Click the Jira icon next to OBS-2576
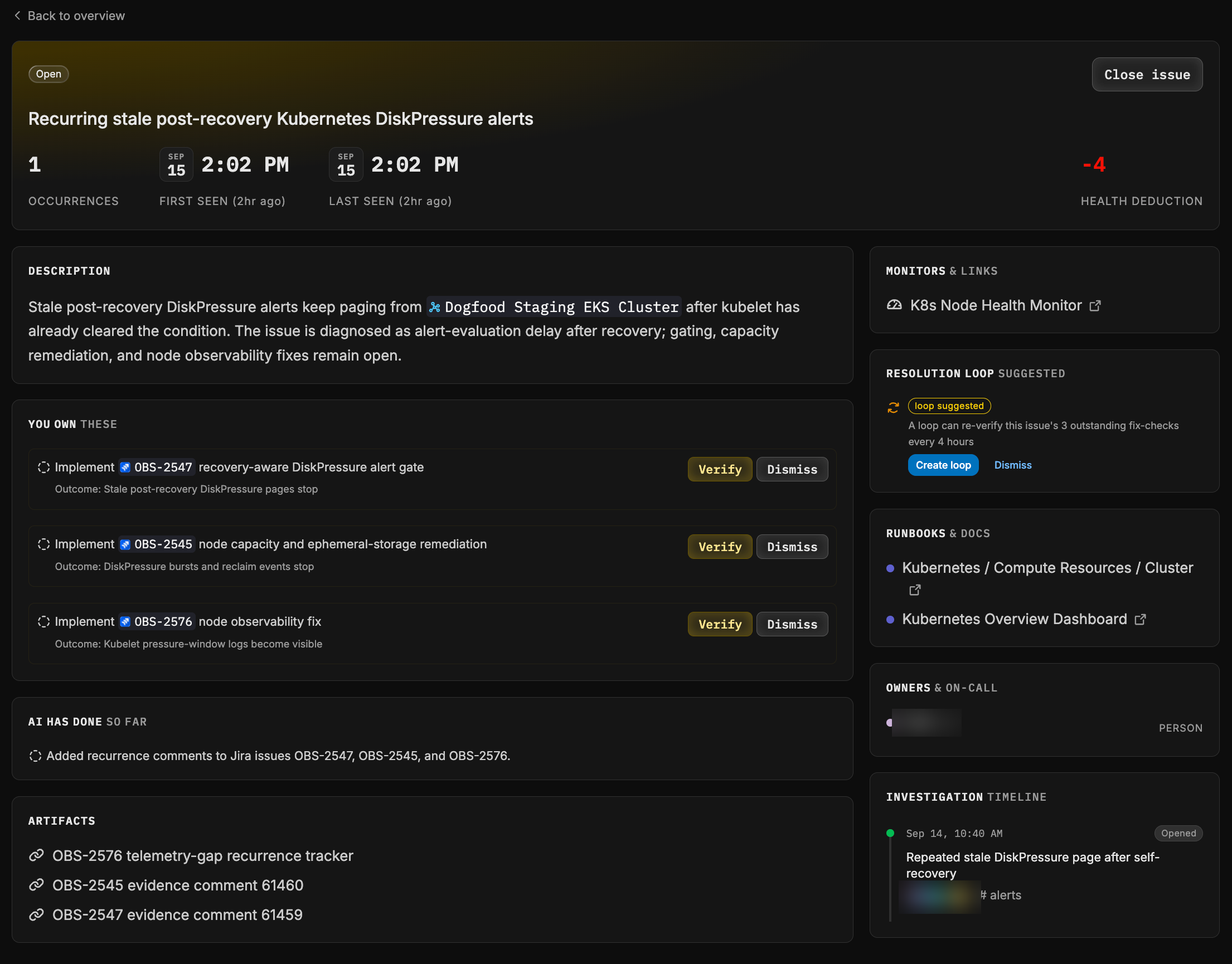This screenshot has height=964, width=1232. [x=125, y=621]
